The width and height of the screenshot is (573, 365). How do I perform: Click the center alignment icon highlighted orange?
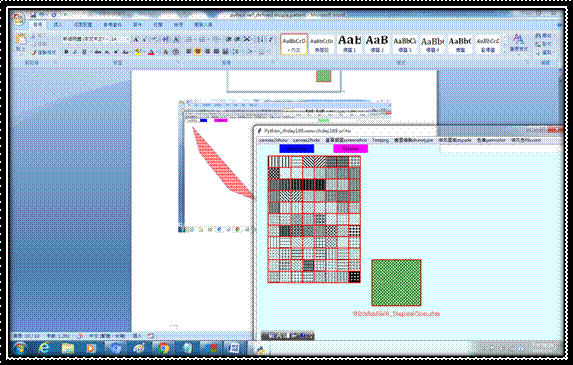[198, 52]
